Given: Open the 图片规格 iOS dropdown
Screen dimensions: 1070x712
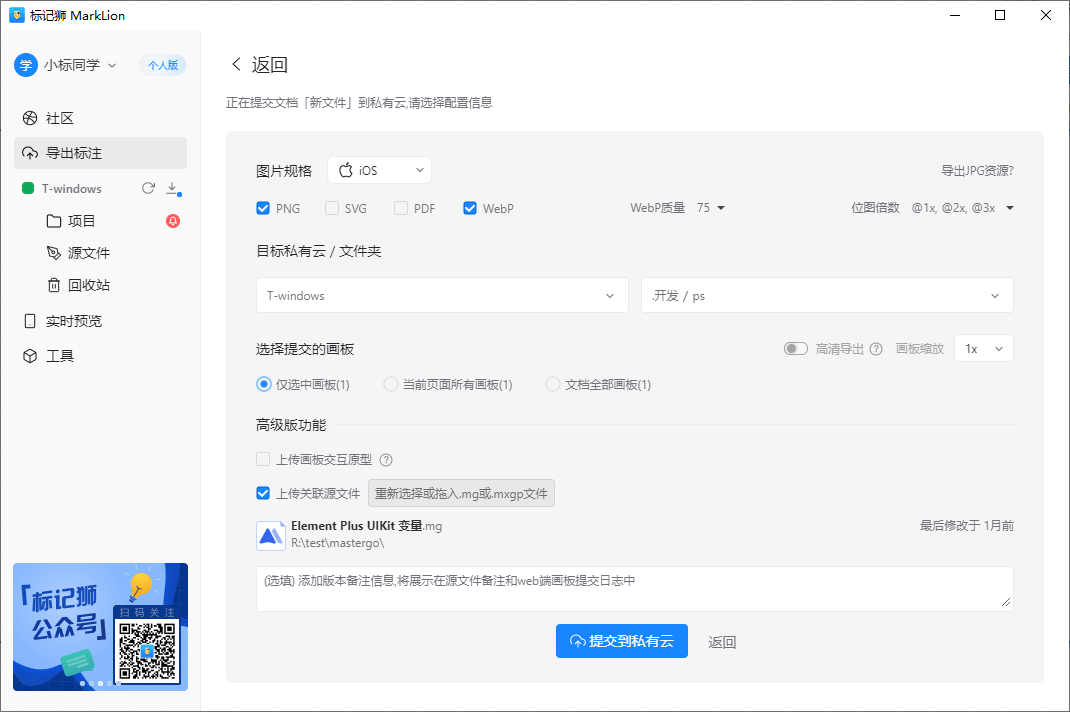Looking at the screenshot, I should pyautogui.click(x=379, y=170).
